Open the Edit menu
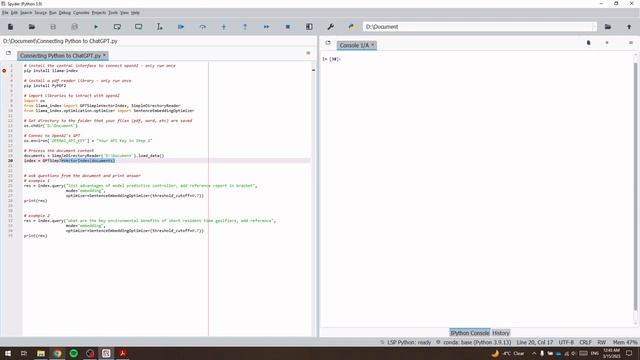This screenshot has height=360, width=640. click(x=14, y=13)
